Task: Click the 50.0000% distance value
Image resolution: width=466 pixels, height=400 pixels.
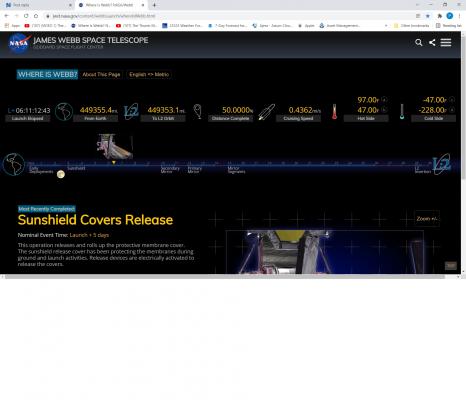Action: (237, 110)
